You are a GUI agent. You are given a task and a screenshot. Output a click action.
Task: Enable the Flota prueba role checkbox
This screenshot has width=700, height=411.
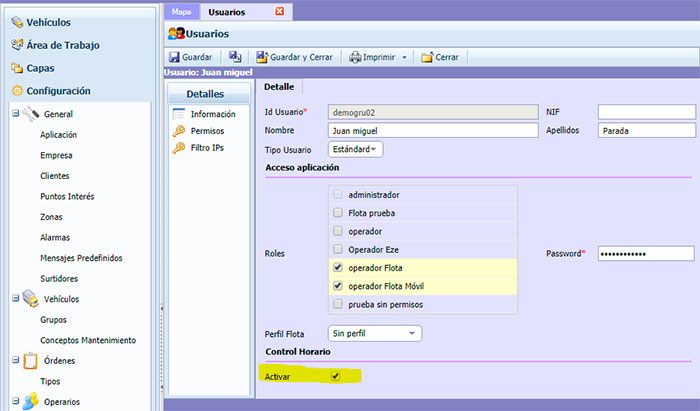pos(338,213)
